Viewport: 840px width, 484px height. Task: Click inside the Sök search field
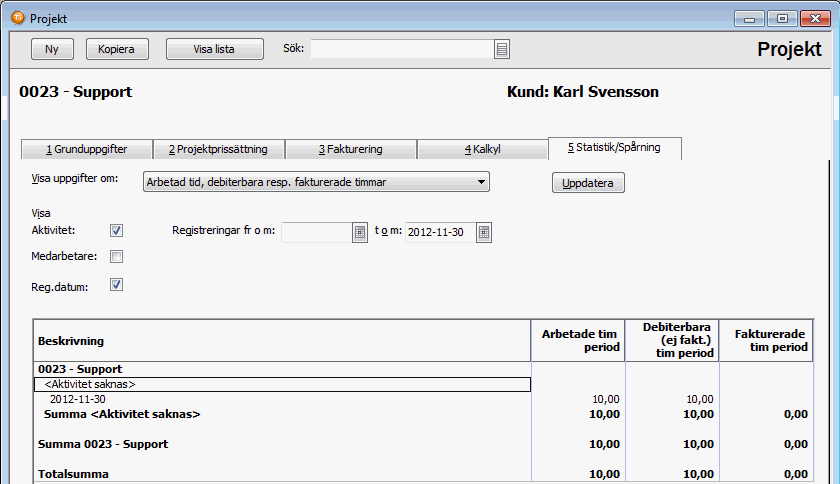click(402, 49)
